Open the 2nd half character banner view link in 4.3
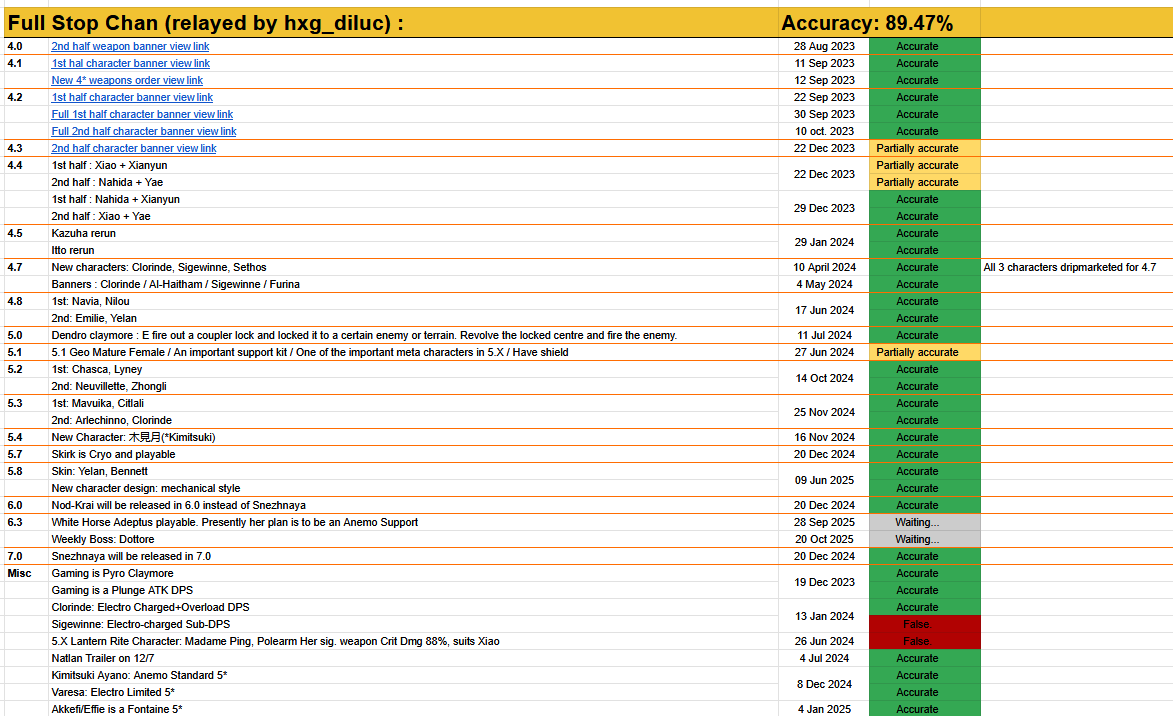1173x716 pixels. coord(134,148)
